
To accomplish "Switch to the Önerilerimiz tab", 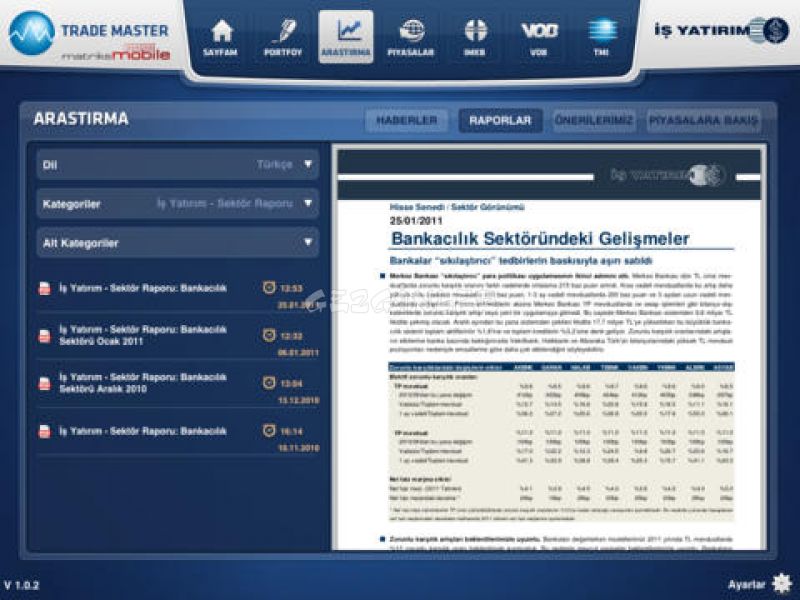I will tap(594, 121).
